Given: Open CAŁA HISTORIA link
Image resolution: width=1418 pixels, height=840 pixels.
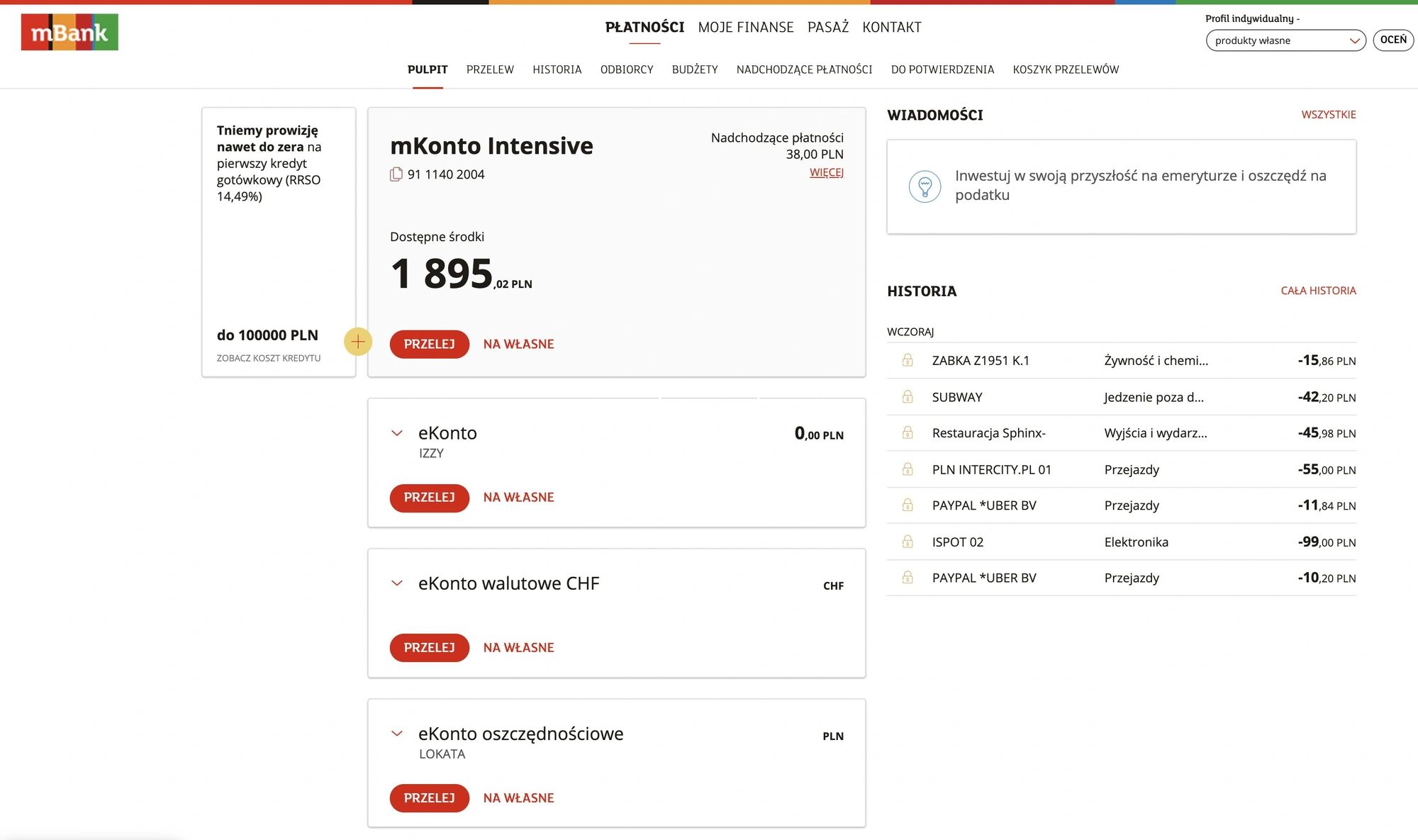Looking at the screenshot, I should pos(1318,291).
